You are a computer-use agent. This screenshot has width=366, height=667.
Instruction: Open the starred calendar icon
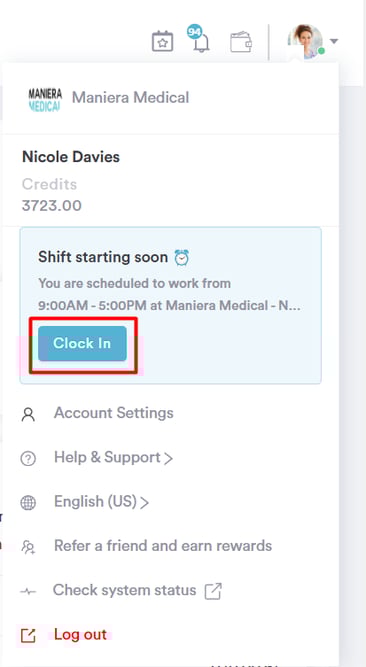(163, 42)
